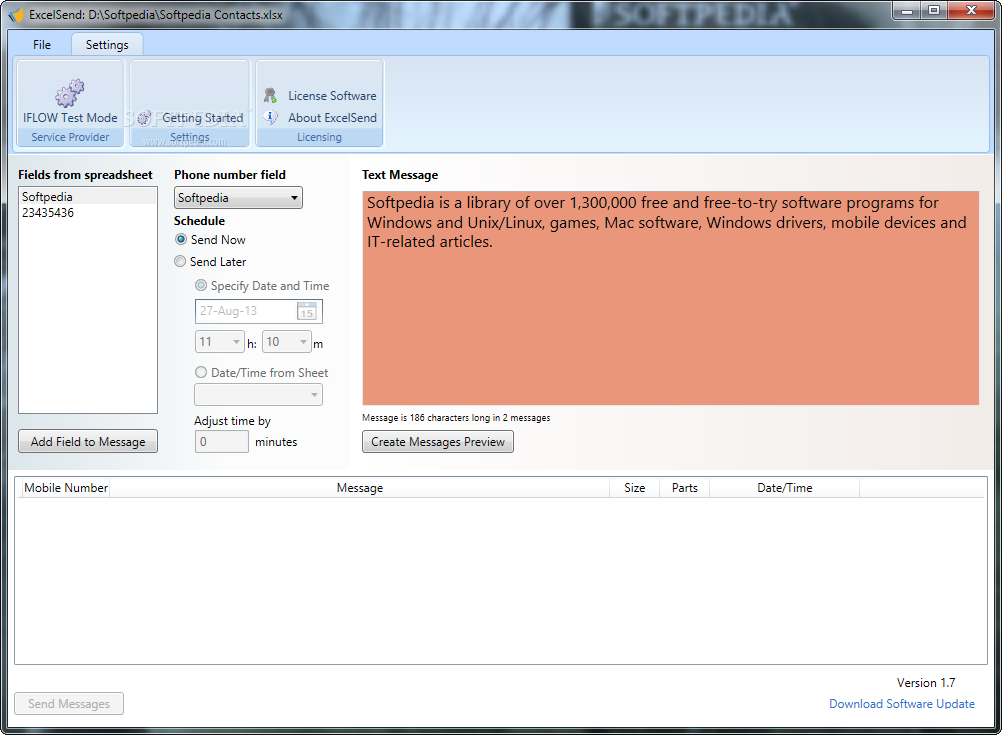1002x735 pixels.
Task: Expand the hour dropdown showing 11
Action: [219, 342]
